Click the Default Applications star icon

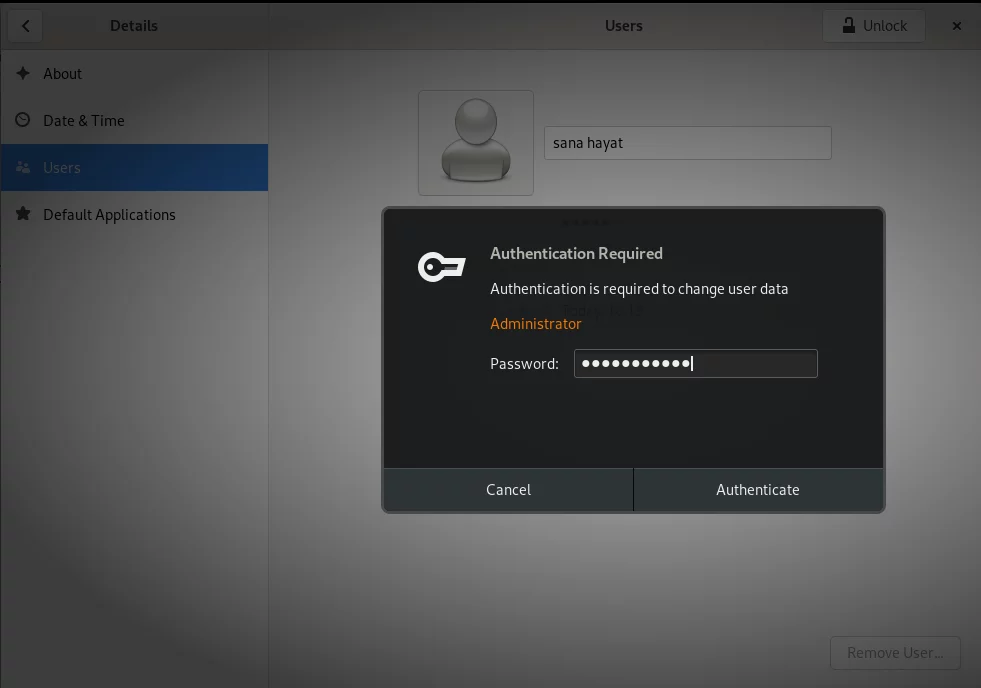(23, 214)
